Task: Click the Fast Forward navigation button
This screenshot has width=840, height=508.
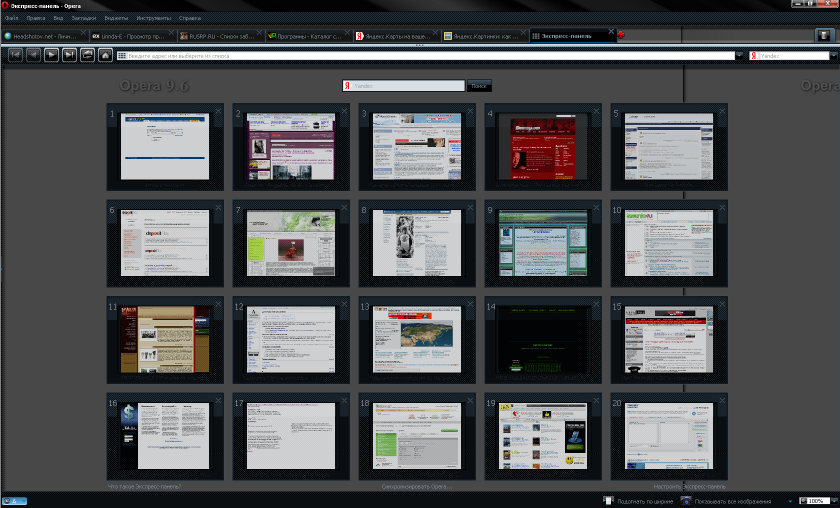Action: tap(69, 55)
